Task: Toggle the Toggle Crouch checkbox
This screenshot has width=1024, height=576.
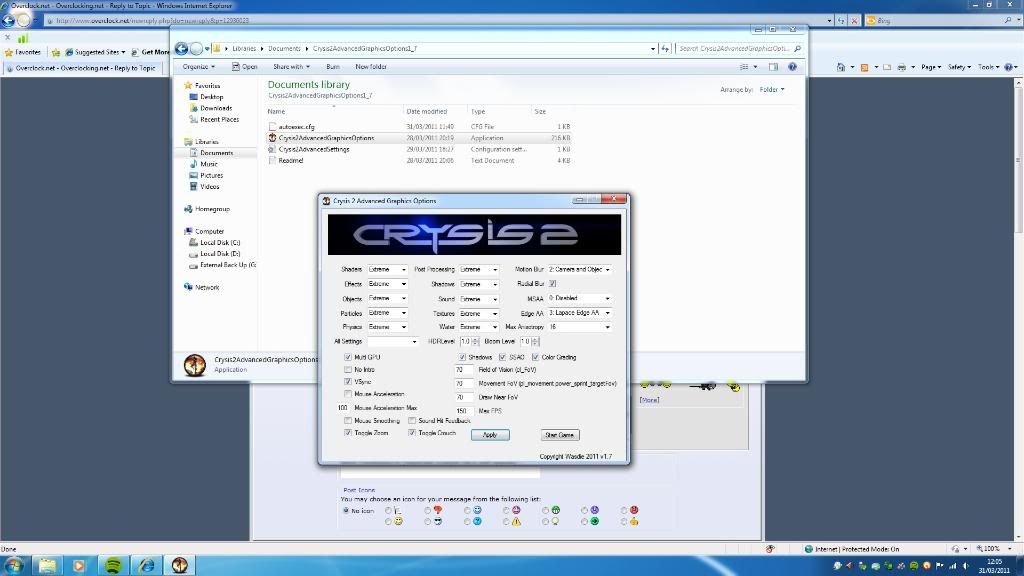Action: [411, 433]
